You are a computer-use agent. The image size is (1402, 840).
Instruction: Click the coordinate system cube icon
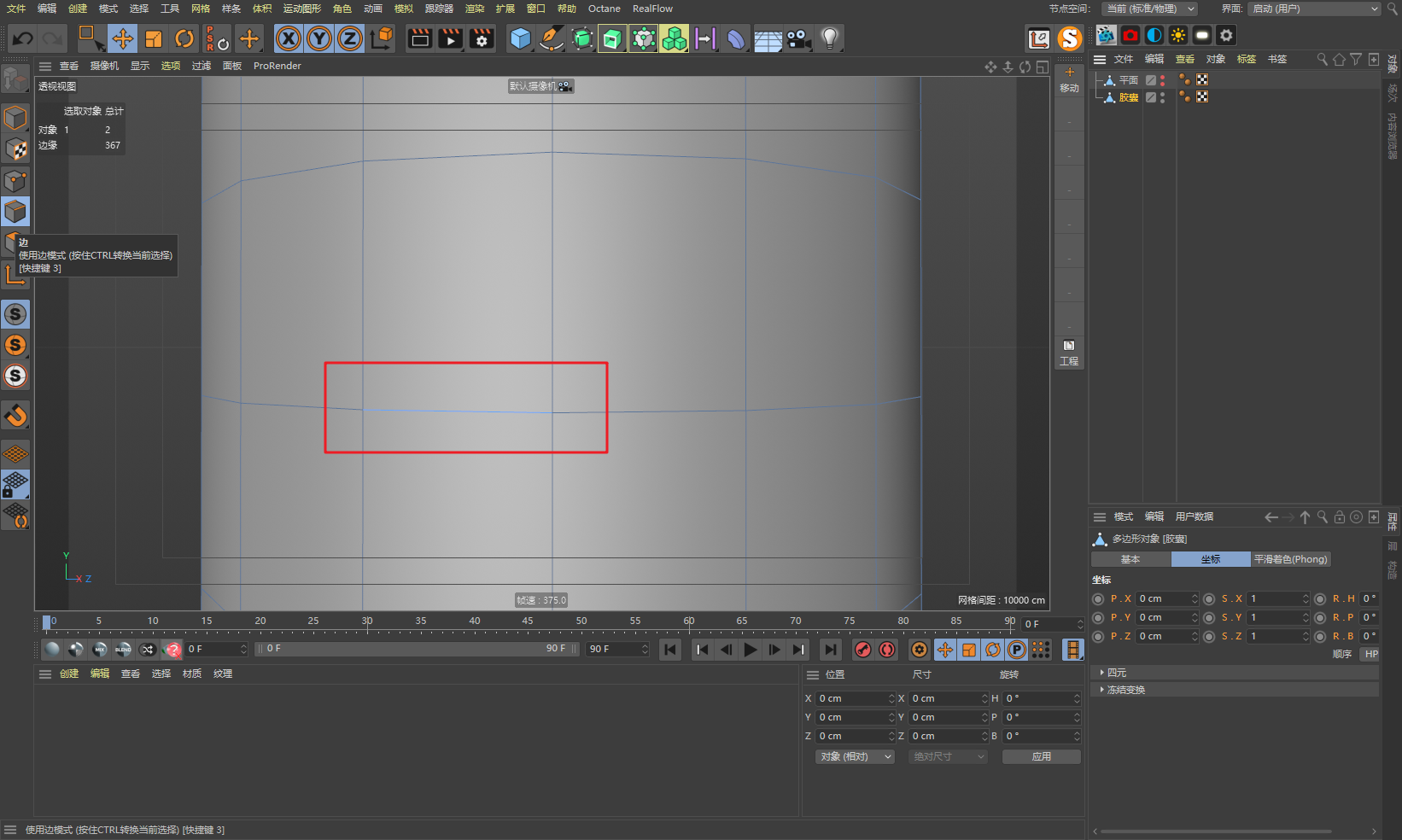click(382, 38)
